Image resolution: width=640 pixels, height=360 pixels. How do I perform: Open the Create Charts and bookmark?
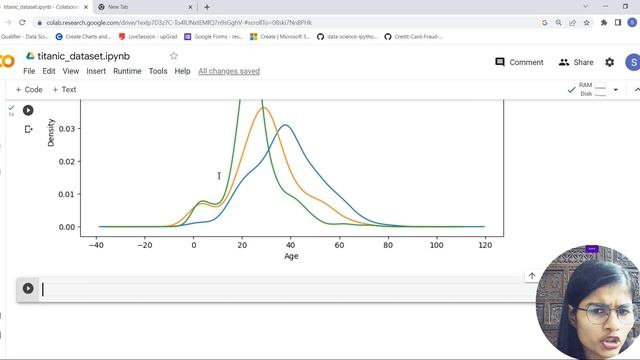click(x=83, y=37)
